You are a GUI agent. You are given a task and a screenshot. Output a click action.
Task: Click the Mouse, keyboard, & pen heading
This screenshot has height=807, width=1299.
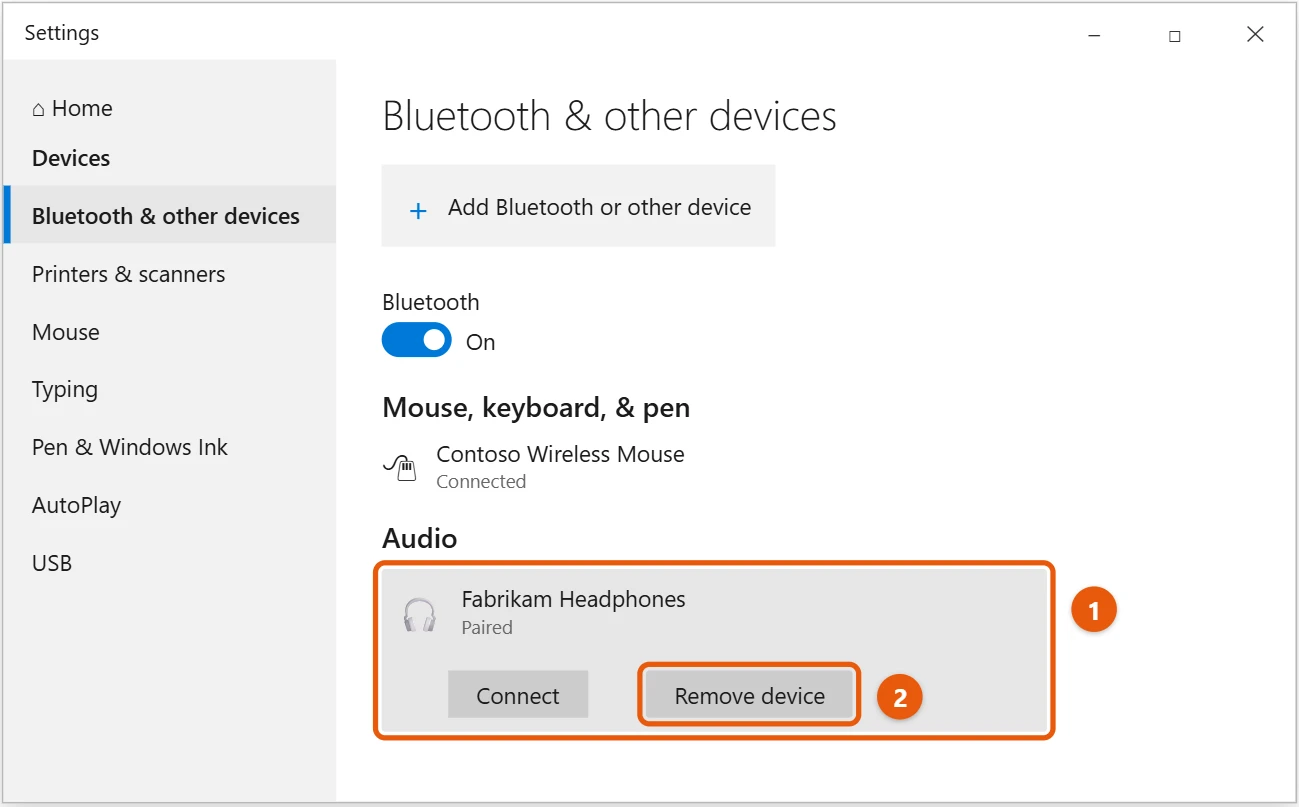click(536, 408)
